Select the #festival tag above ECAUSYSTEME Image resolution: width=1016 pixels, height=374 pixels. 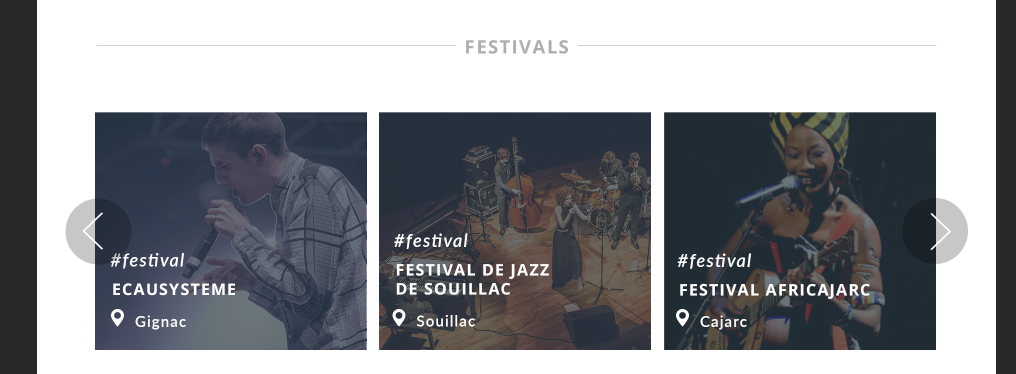coord(148,261)
